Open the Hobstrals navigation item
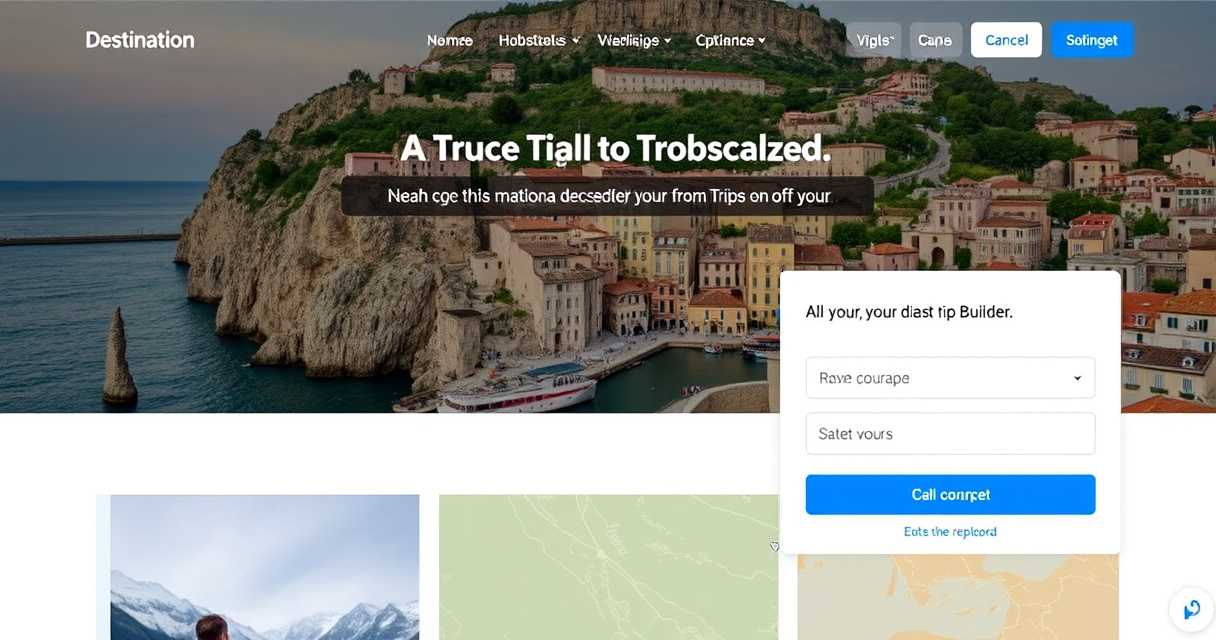 [x=532, y=40]
